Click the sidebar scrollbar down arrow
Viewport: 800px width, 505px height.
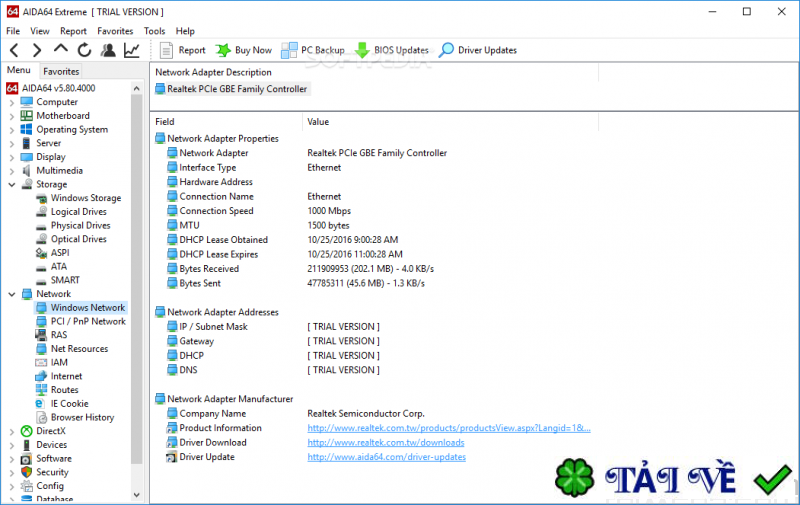(x=136, y=495)
